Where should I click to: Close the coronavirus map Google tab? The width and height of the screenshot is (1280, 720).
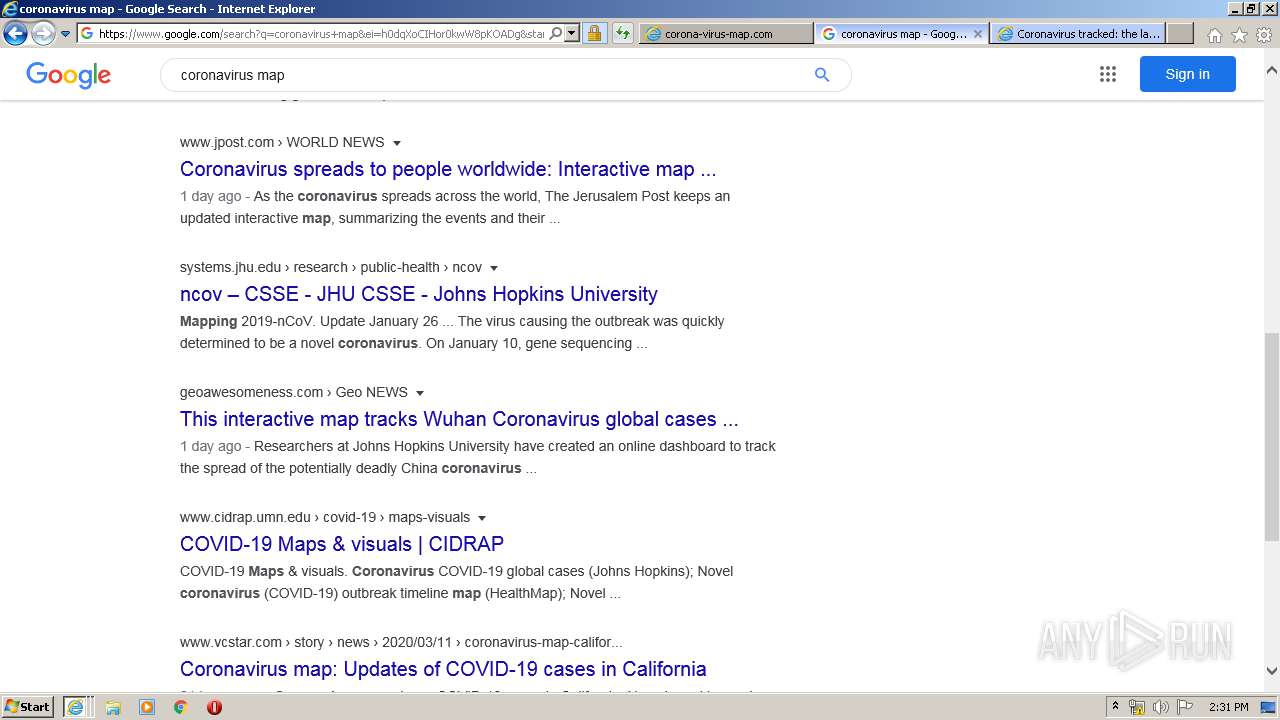[978, 33]
